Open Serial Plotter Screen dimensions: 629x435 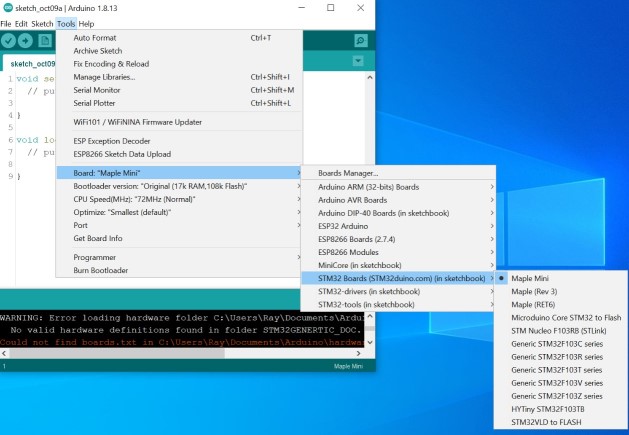[179, 103]
